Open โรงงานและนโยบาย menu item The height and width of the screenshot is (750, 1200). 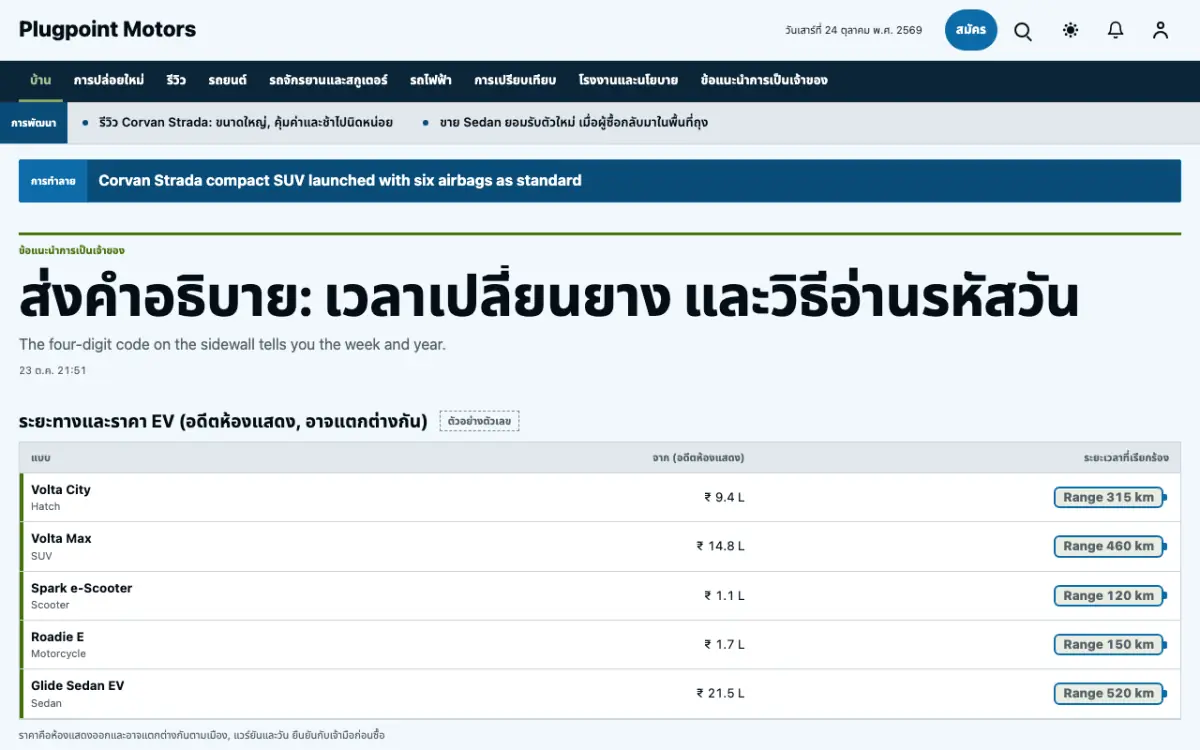[628, 80]
